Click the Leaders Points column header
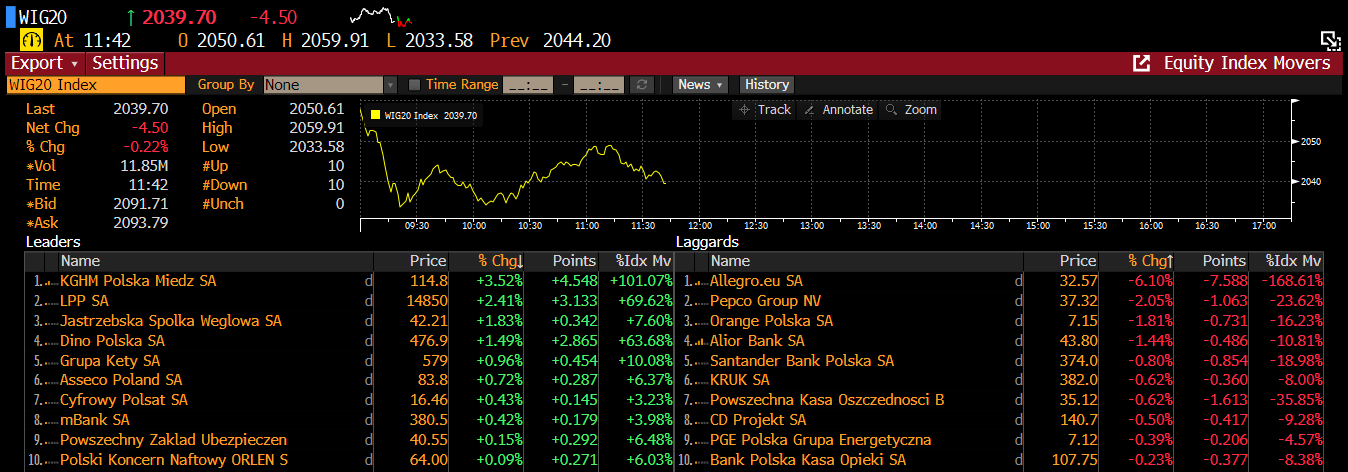 point(562,261)
